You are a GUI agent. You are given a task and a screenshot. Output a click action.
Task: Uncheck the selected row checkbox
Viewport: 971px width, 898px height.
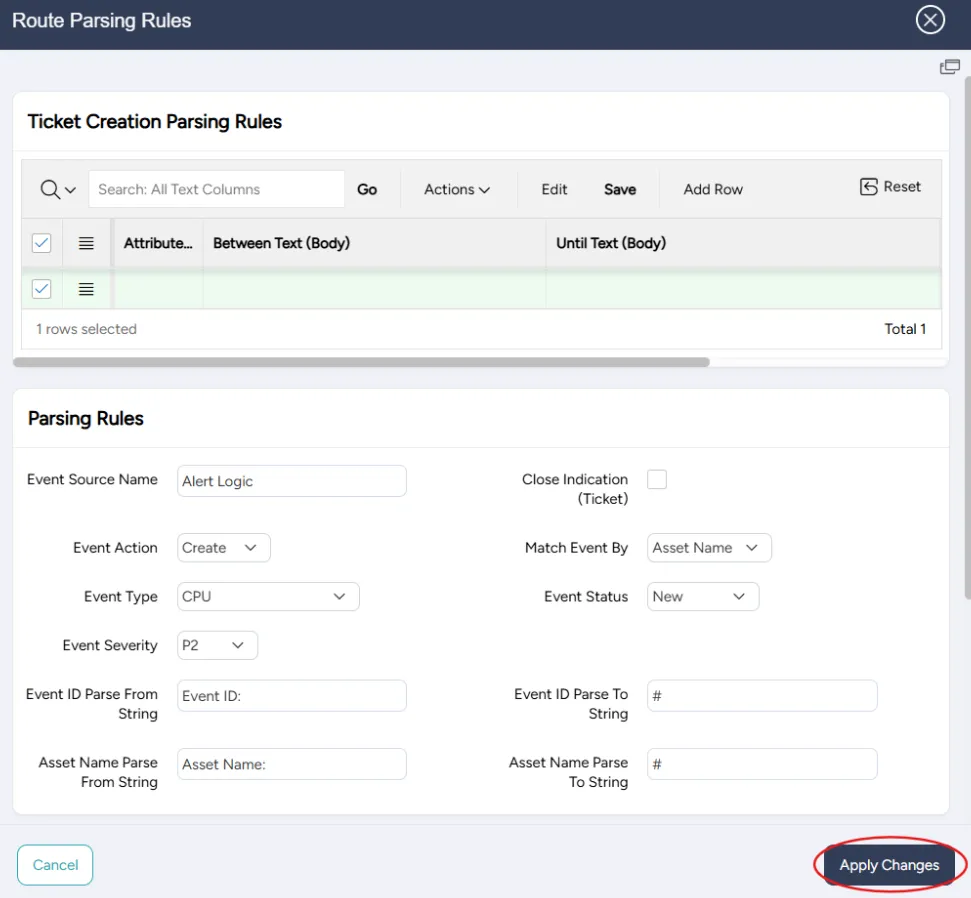(41, 289)
